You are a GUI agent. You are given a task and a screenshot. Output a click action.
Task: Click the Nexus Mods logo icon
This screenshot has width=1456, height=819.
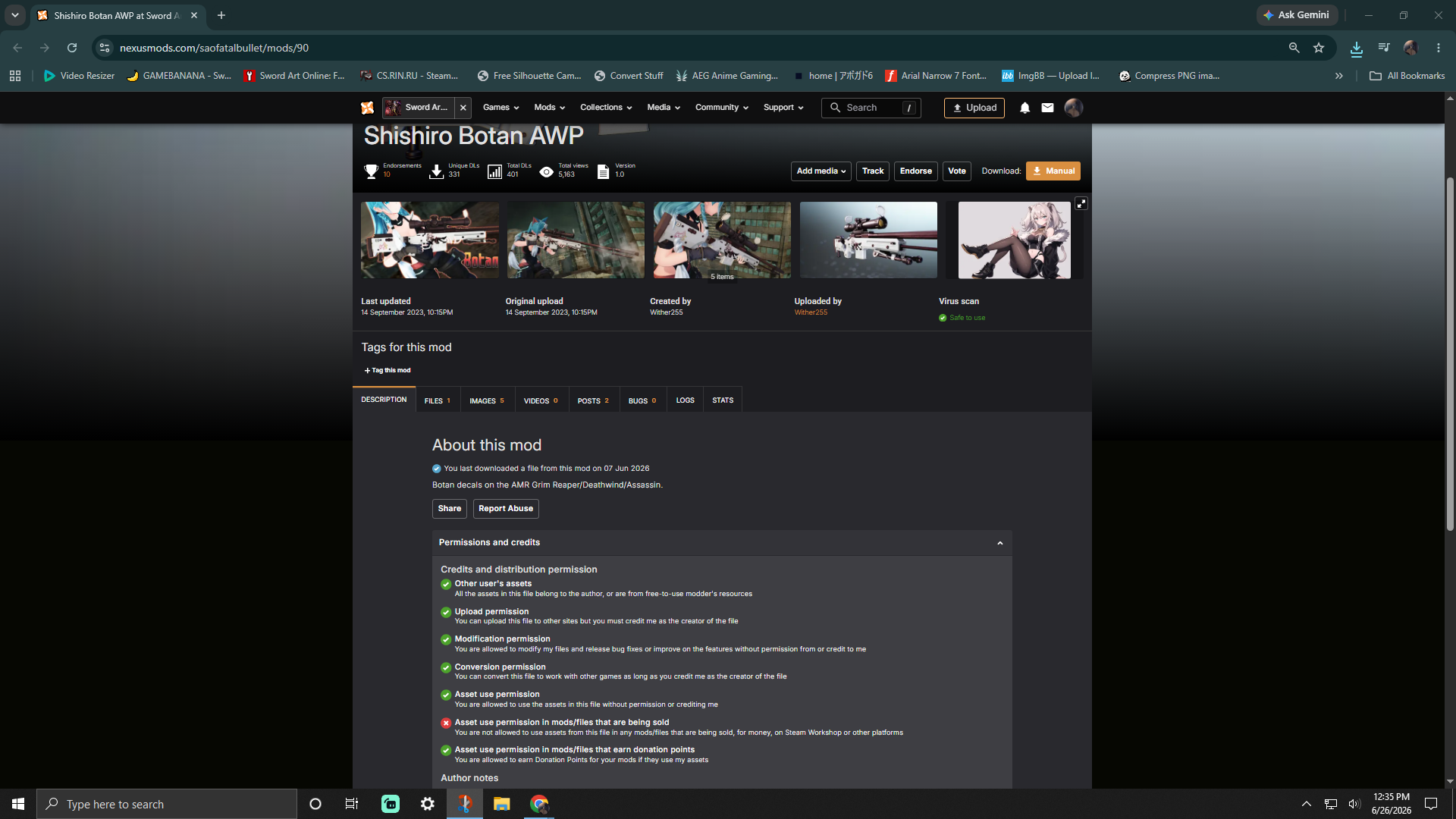pyautogui.click(x=368, y=108)
